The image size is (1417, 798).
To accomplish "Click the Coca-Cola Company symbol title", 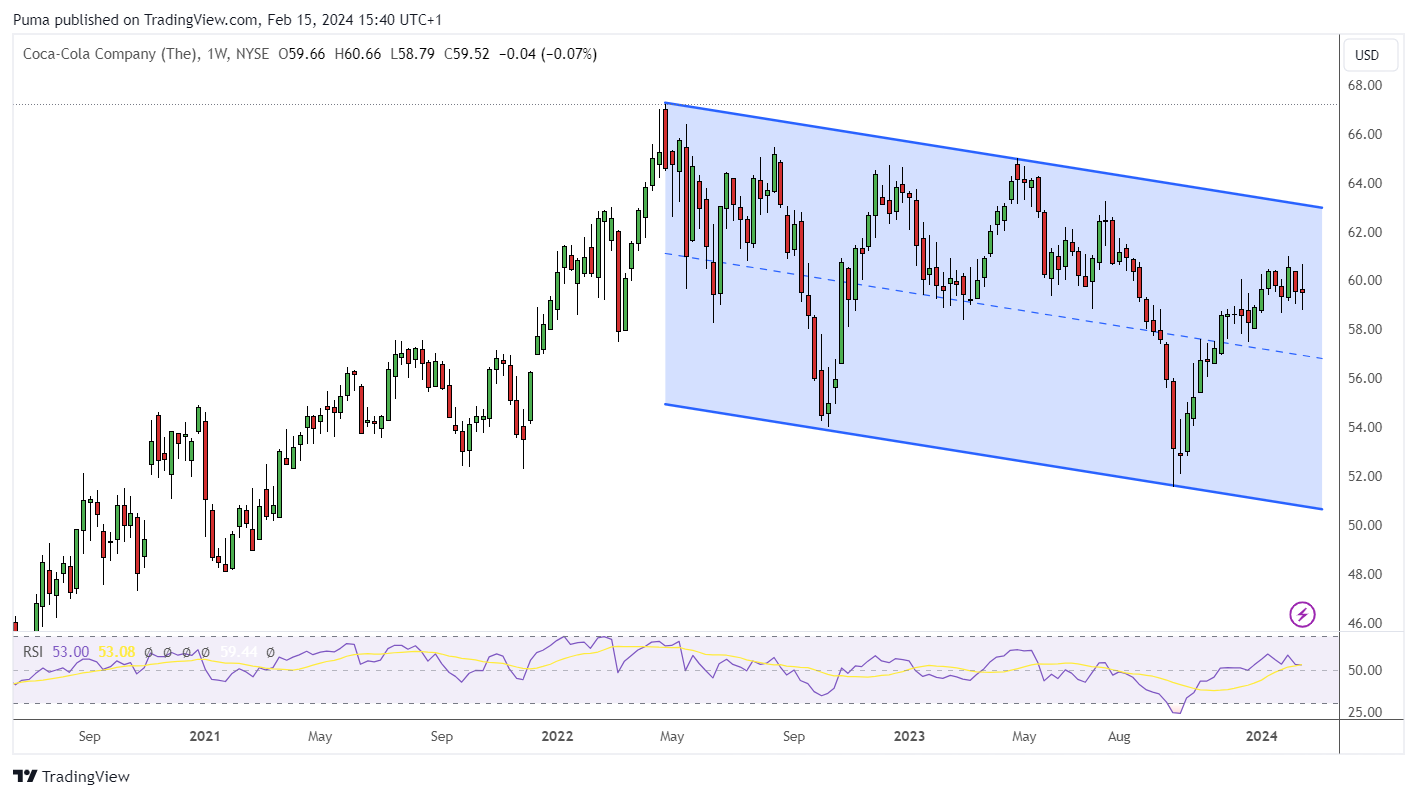I will click(110, 54).
